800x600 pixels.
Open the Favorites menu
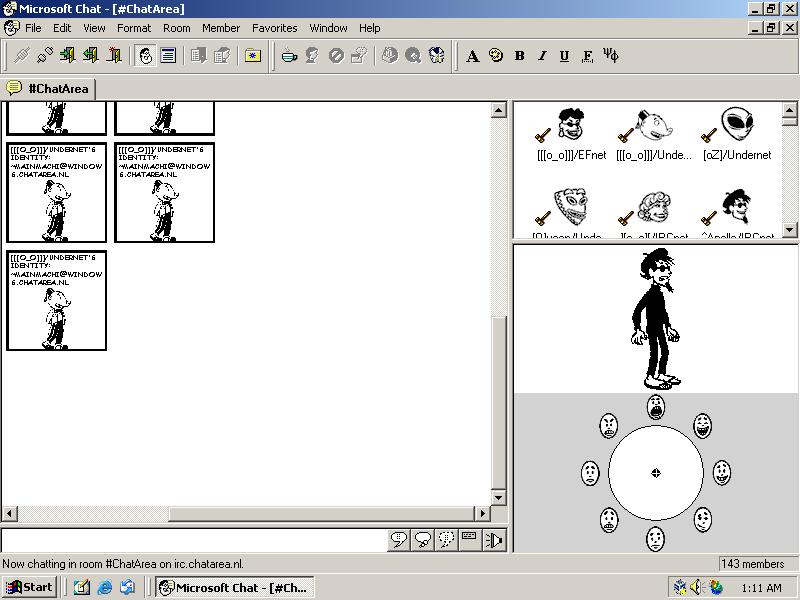click(274, 28)
